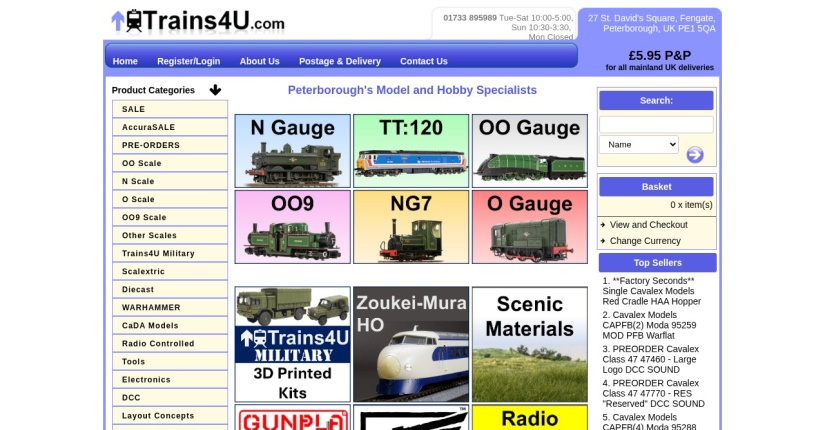Image resolution: width=825 pixels, height=430 pixels.
Task: Select Radio Controlled category
Action: (x=170, y=343)
